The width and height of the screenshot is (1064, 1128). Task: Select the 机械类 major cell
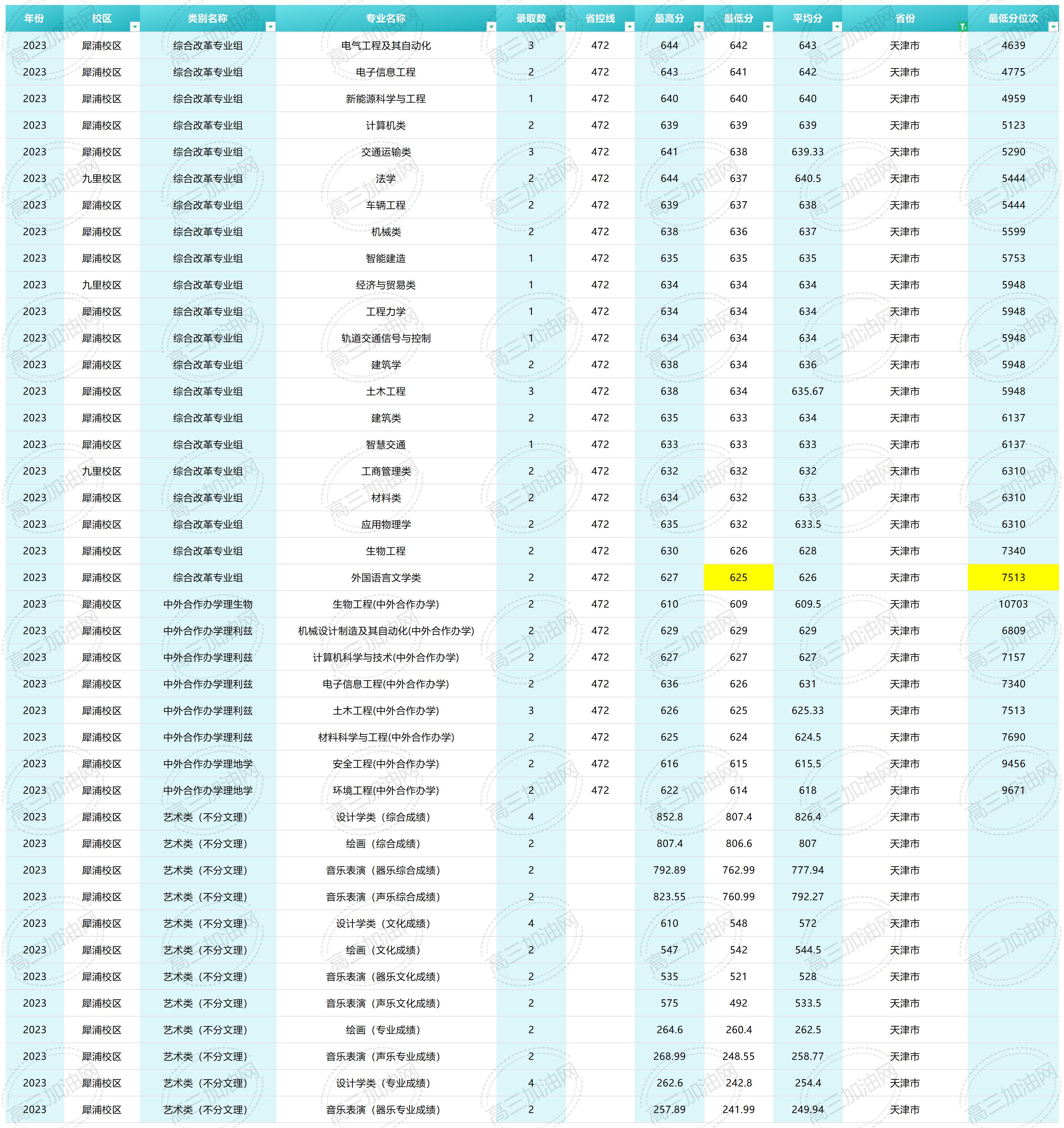(x=386, y=231)
